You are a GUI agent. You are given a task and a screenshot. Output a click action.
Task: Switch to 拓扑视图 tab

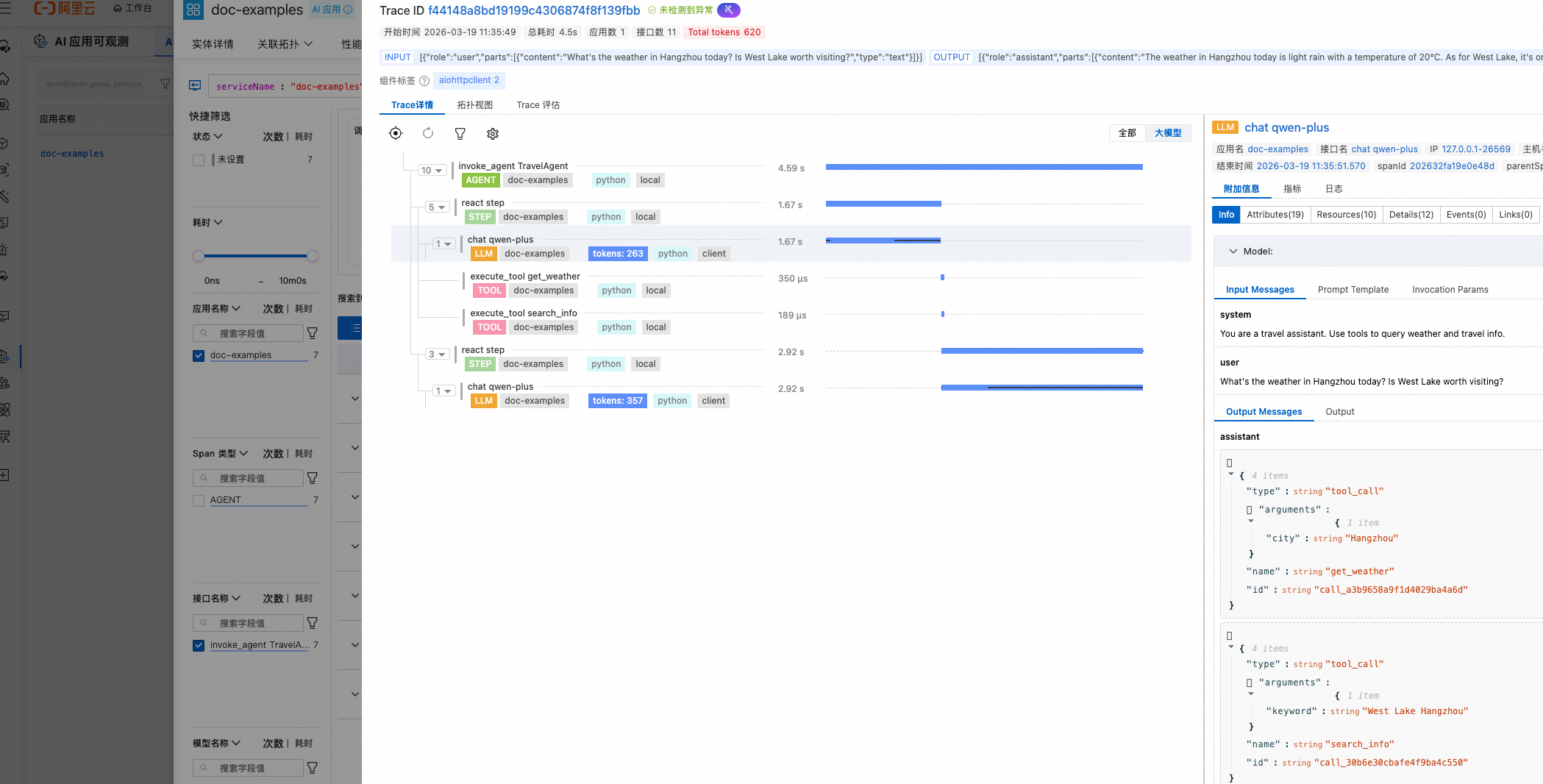tap(475, 105)
